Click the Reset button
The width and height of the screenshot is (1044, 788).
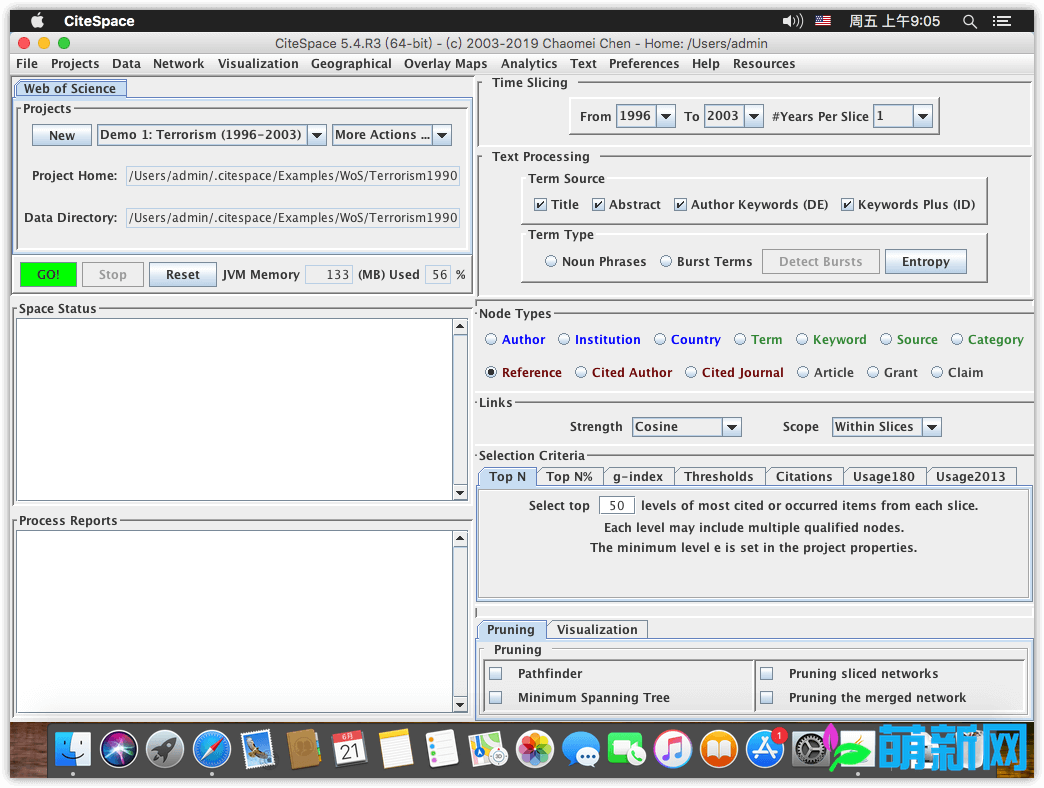point(182,274)
